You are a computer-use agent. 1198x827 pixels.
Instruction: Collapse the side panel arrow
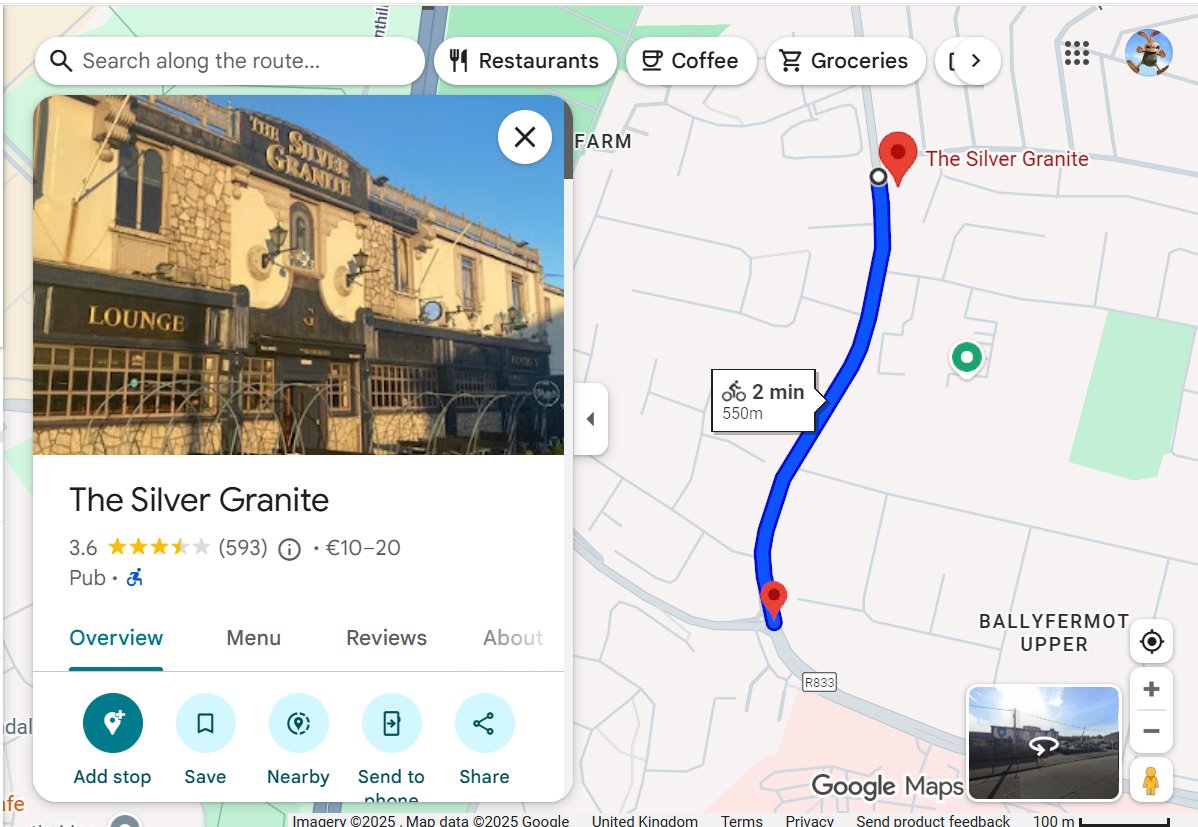pos(591,419)
